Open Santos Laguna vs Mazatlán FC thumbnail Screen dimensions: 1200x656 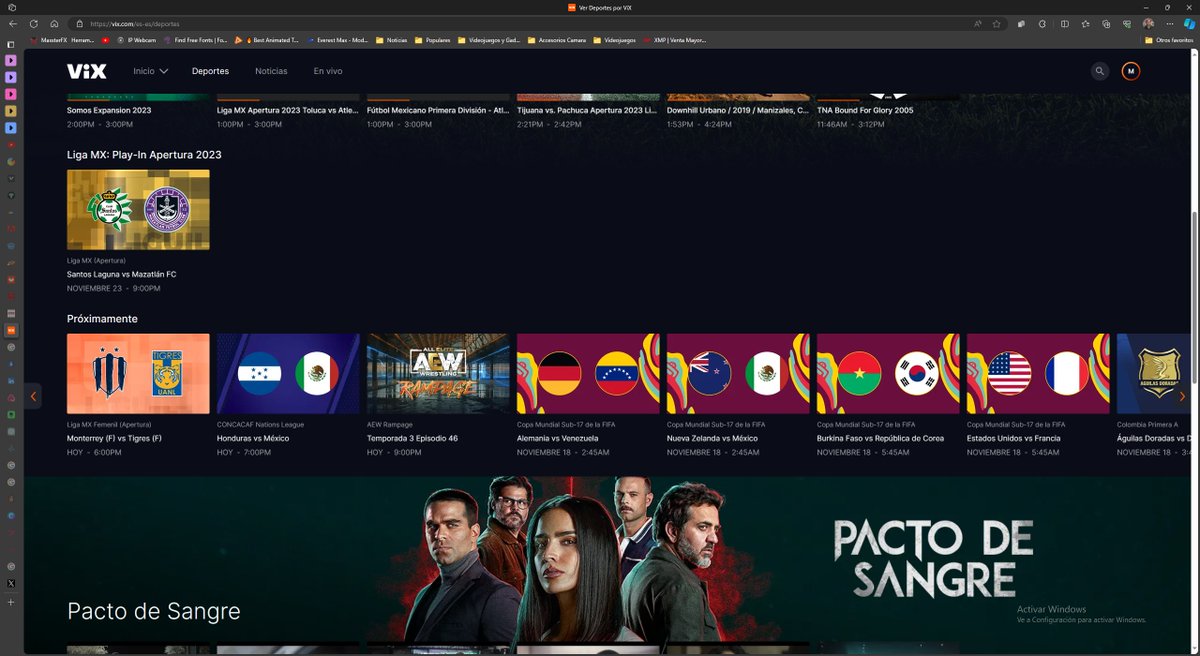click(138, 209)
